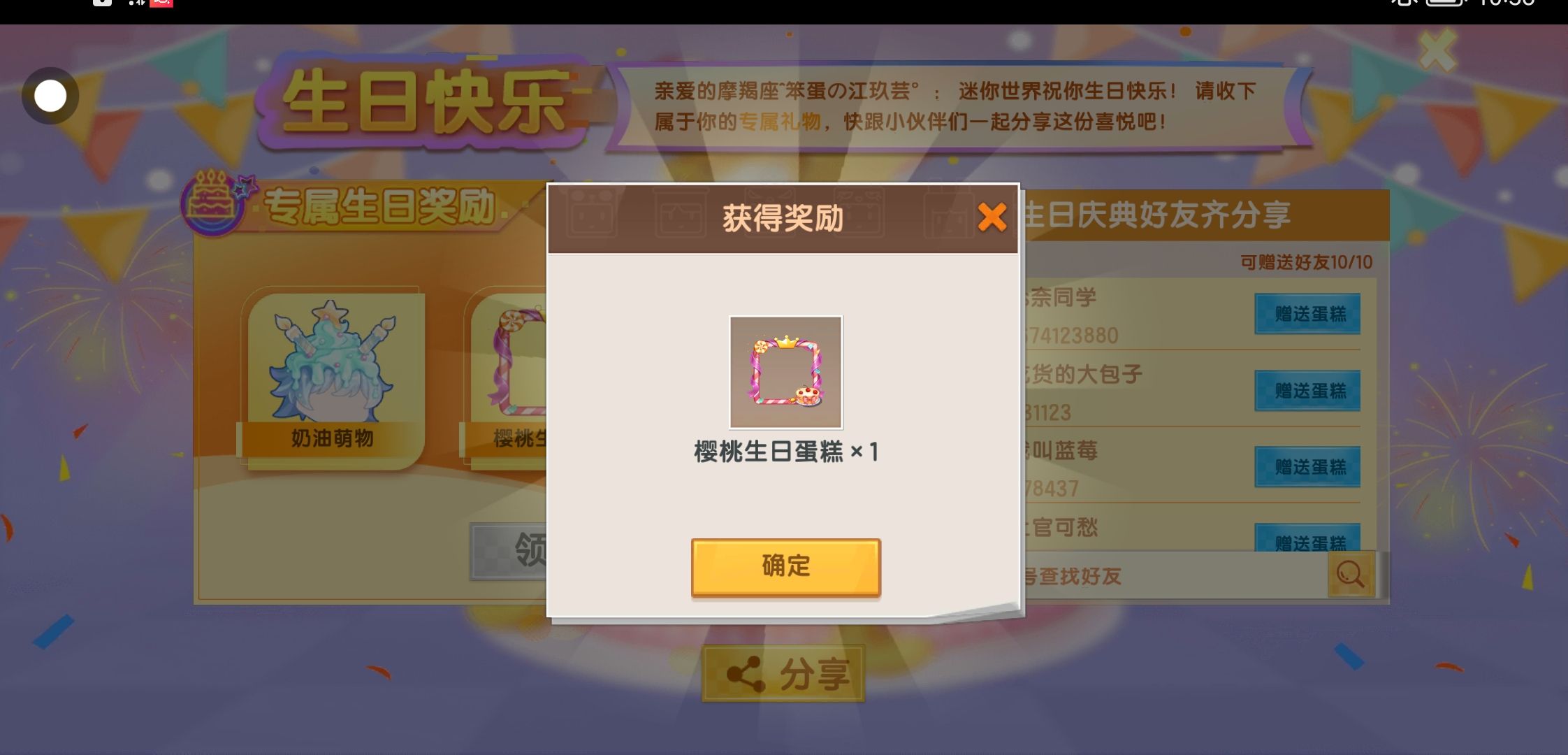This screenshot has height=755, width=1568.
Task: Click the 可赠送好友10/10 counter text
Action: pyautogui.click(x=1306, y=262)
